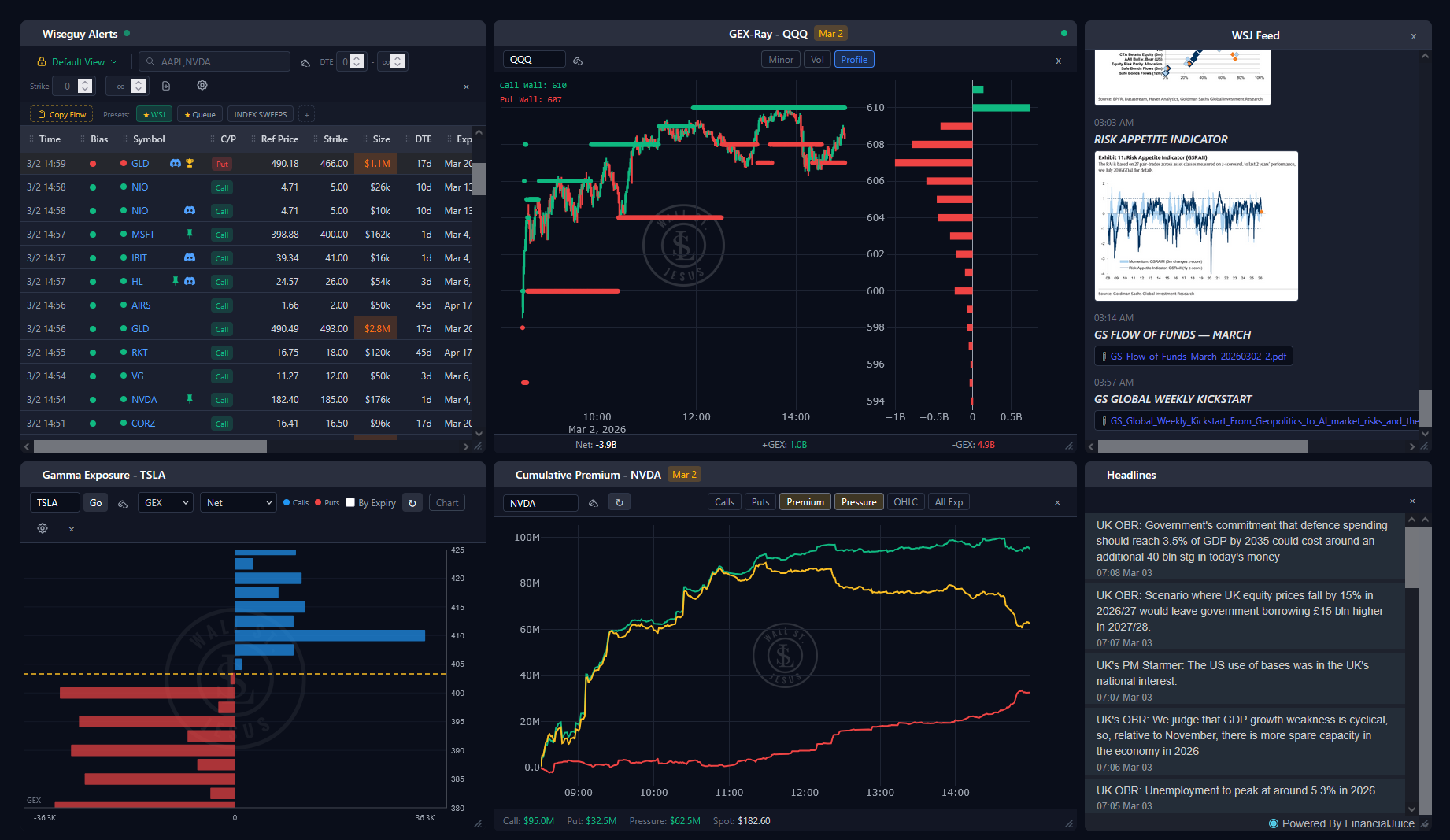Refresh the TSLA Gamma Exposure chart
The image size is (1450, 840).
pyautogui.click(x=412, y=503)
